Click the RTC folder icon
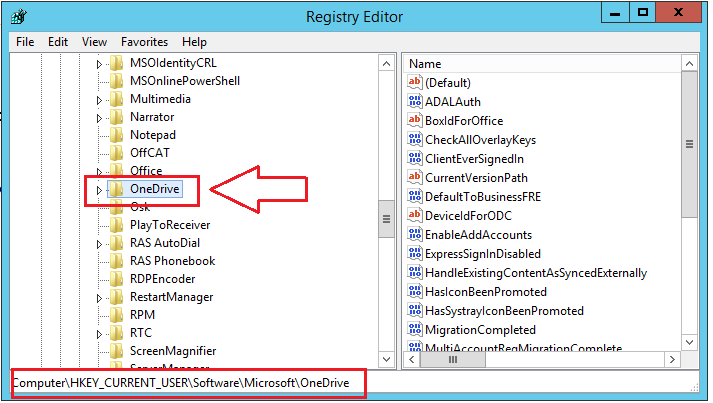 [x=117, y=333]
